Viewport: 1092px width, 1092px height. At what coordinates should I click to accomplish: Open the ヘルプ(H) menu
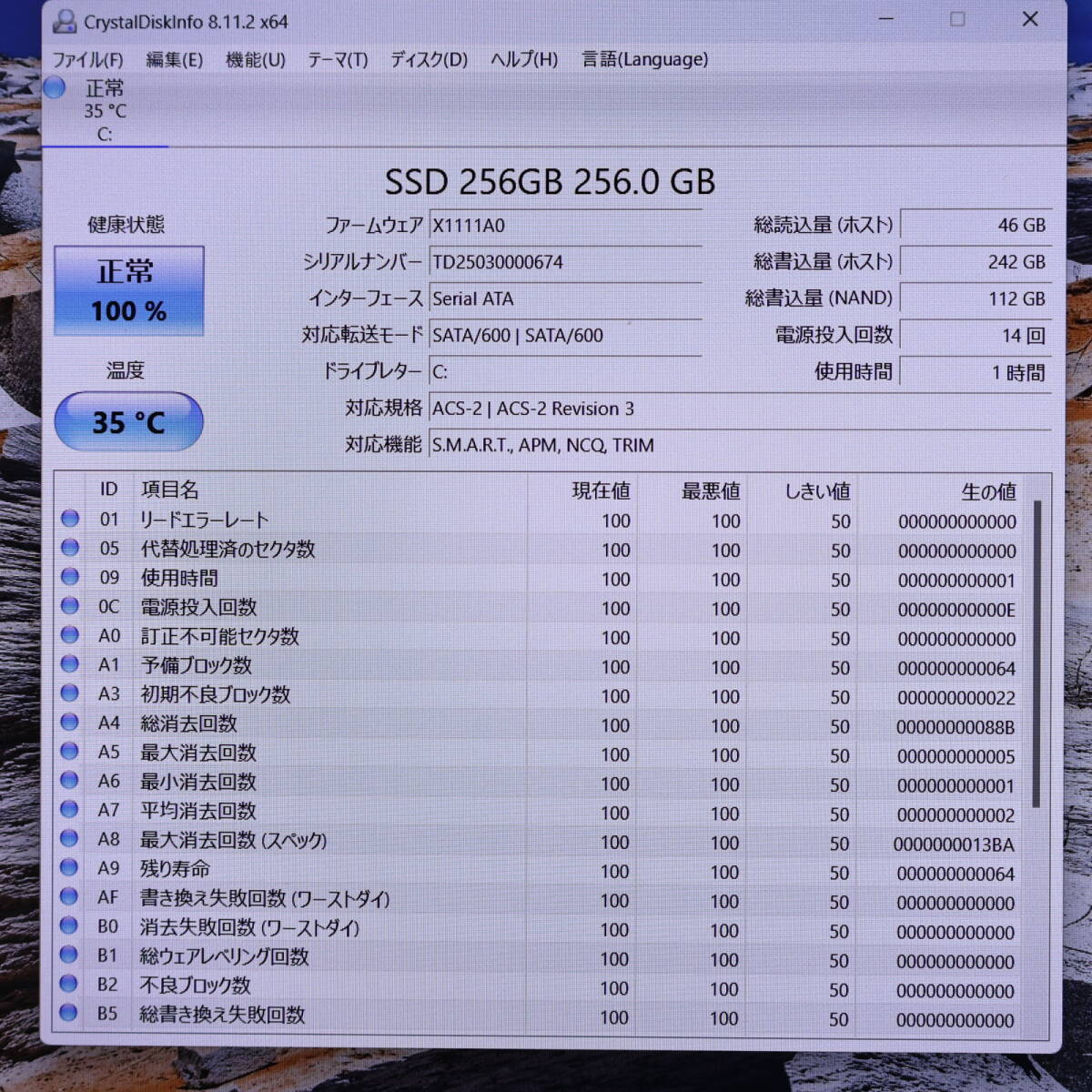[x=524, y=60]
